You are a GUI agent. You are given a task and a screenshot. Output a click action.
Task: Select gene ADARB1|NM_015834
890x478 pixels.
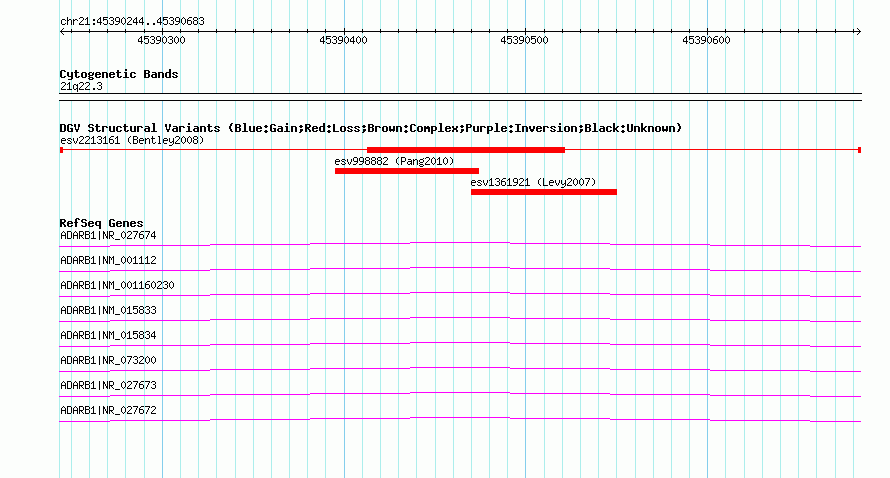(108, 335)
